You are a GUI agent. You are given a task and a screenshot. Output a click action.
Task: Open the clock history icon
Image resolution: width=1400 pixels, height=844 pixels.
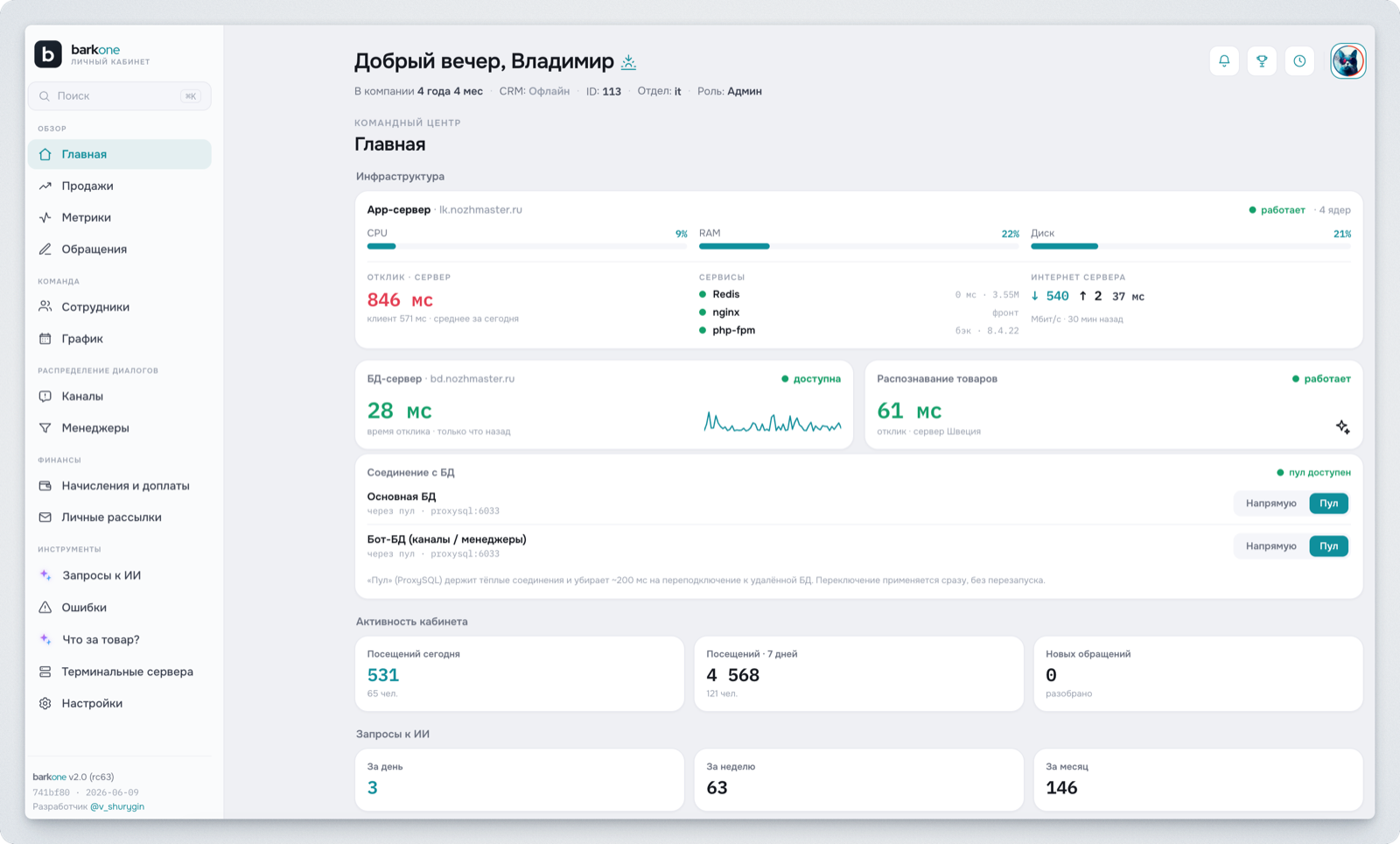point(1299,61)
